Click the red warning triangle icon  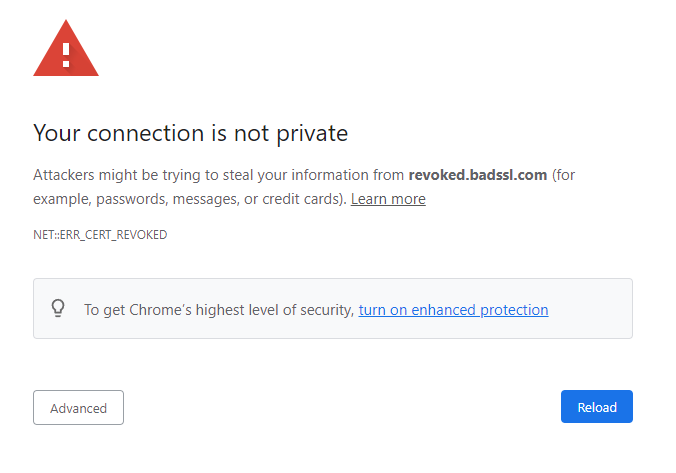66,48
